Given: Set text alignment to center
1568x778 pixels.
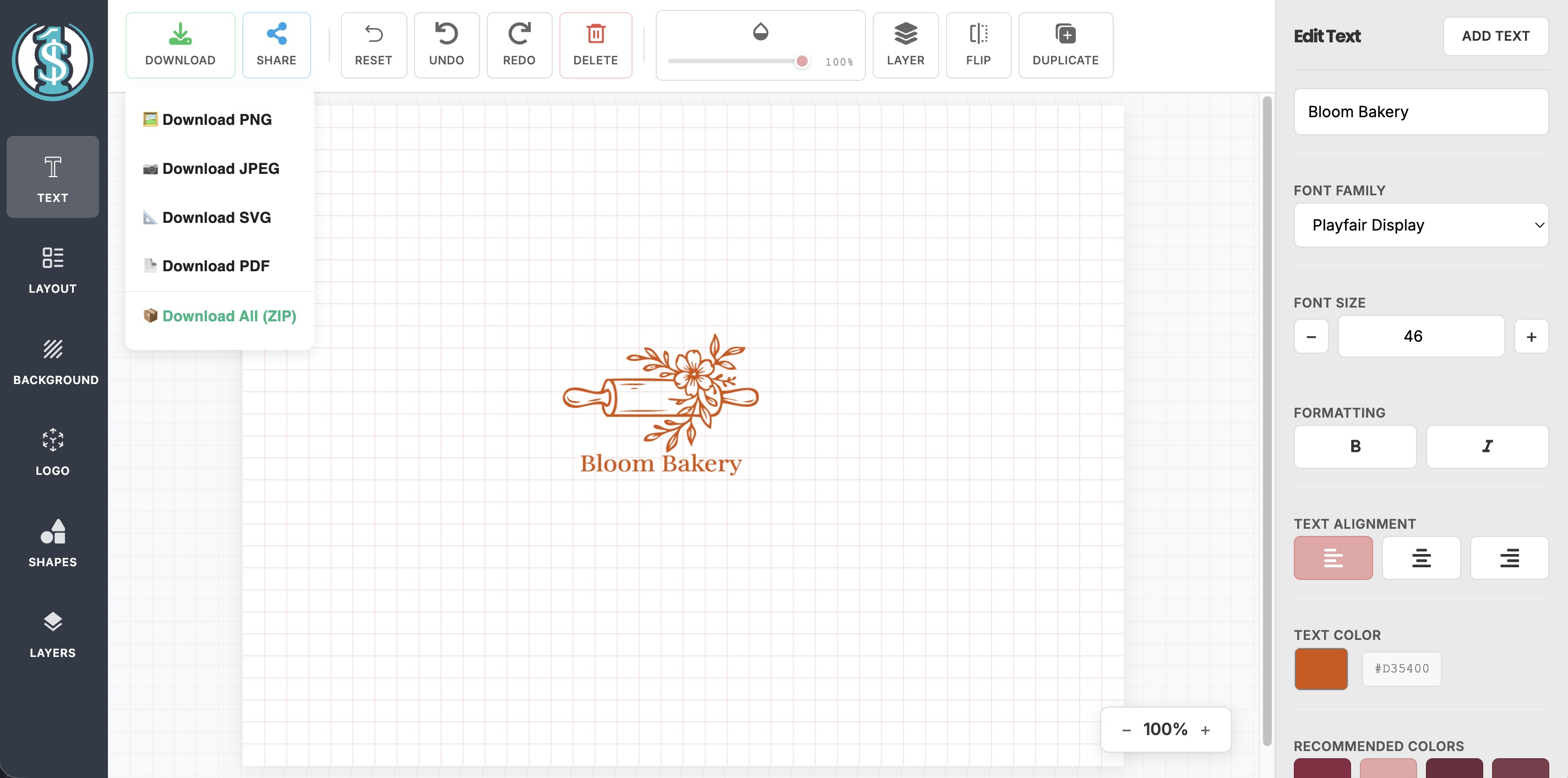Looking at the screenshot, I should pos(1420,558).
